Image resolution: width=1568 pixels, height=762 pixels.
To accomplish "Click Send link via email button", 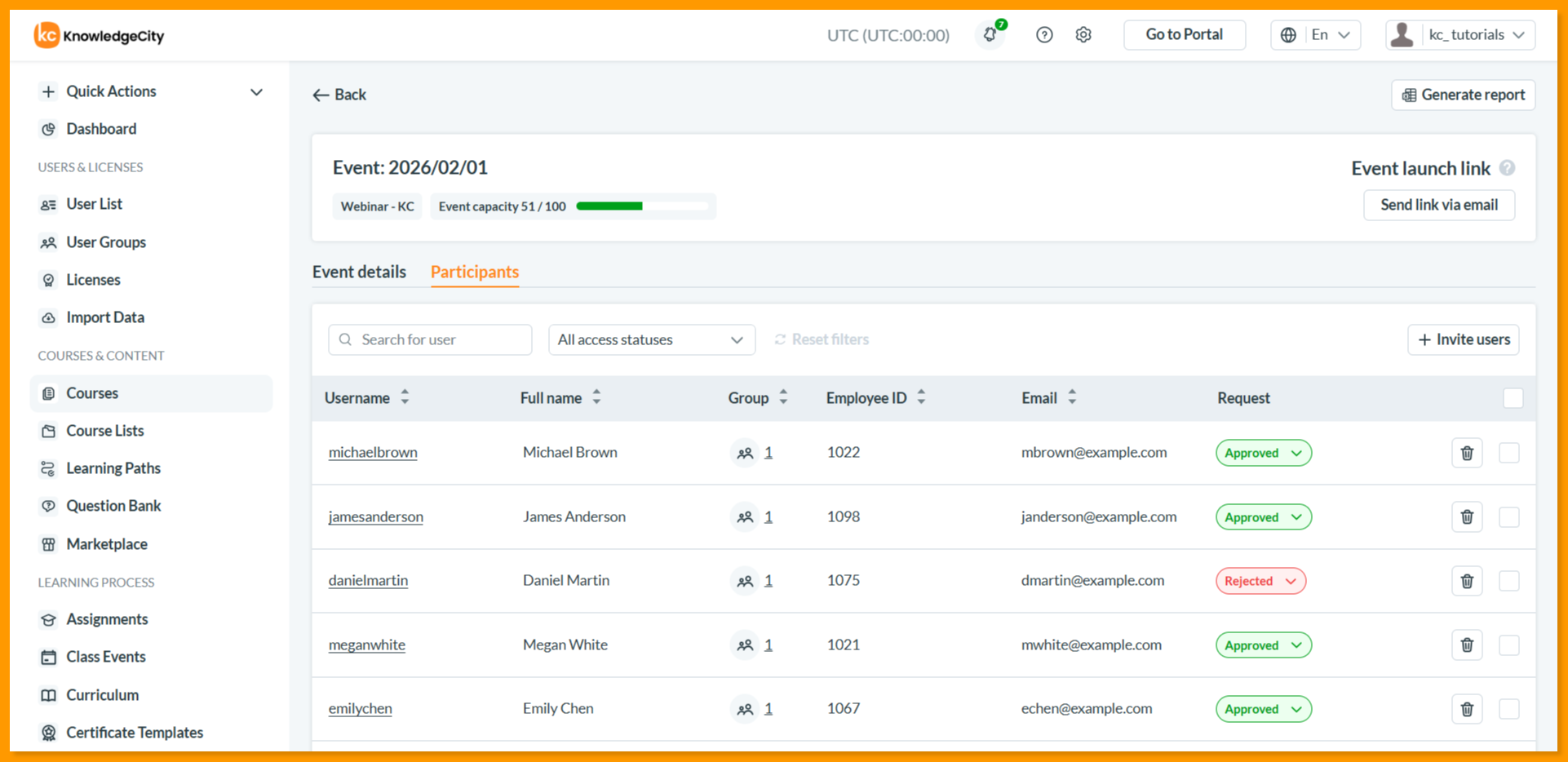I will [1439, 205].
